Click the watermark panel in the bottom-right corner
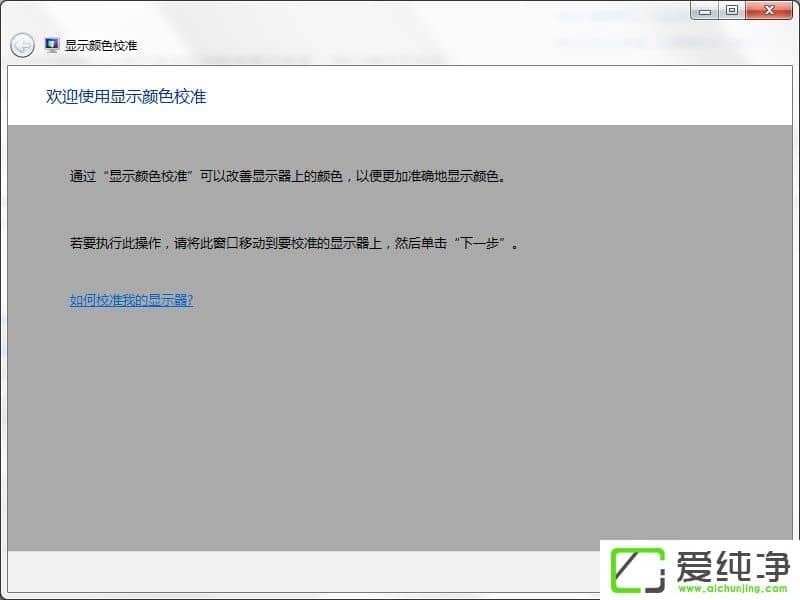The width and height of the screenshot is (800, 600). 700,570
